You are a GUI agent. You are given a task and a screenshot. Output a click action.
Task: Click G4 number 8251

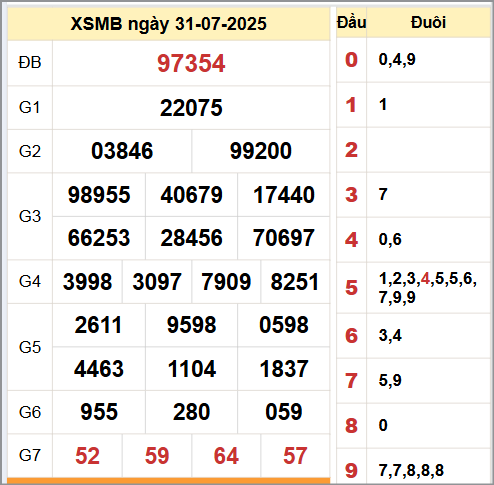[x=295, y=282]
